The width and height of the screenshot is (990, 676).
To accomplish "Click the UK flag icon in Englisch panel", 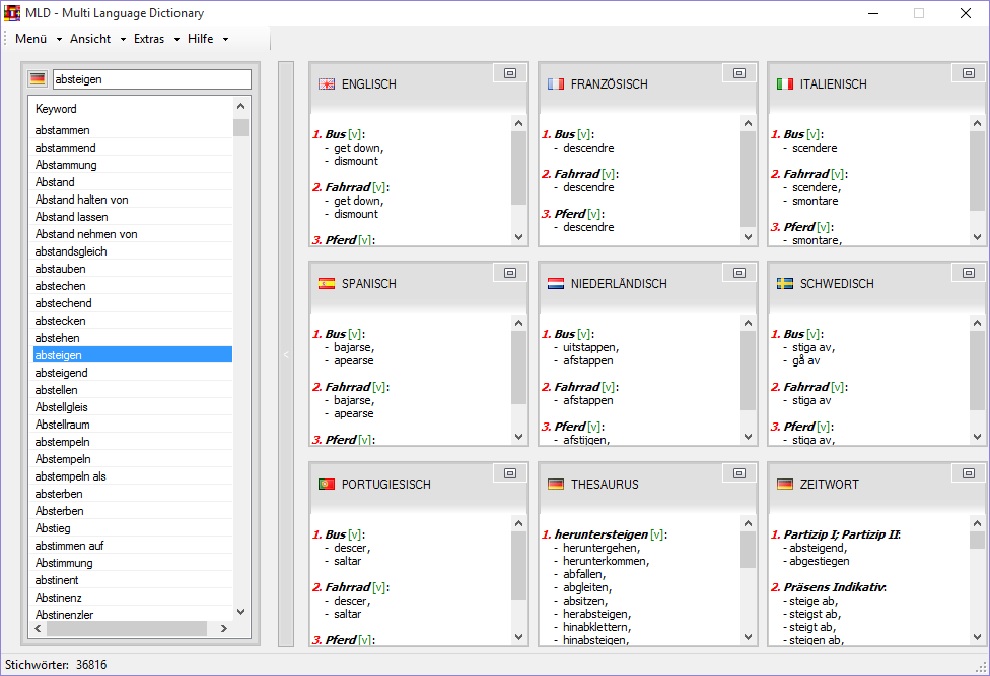I will pyautogui.click(x=326, y=84).
